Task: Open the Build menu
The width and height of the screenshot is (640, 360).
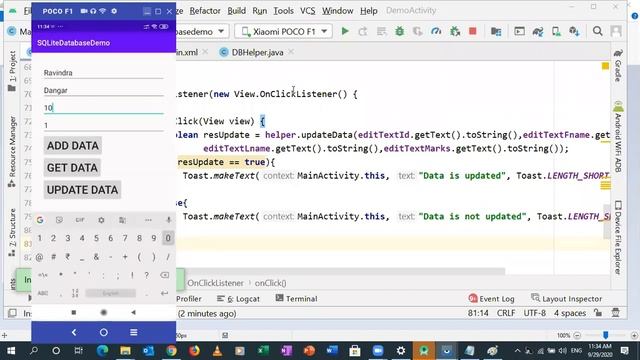Action: 236,11
